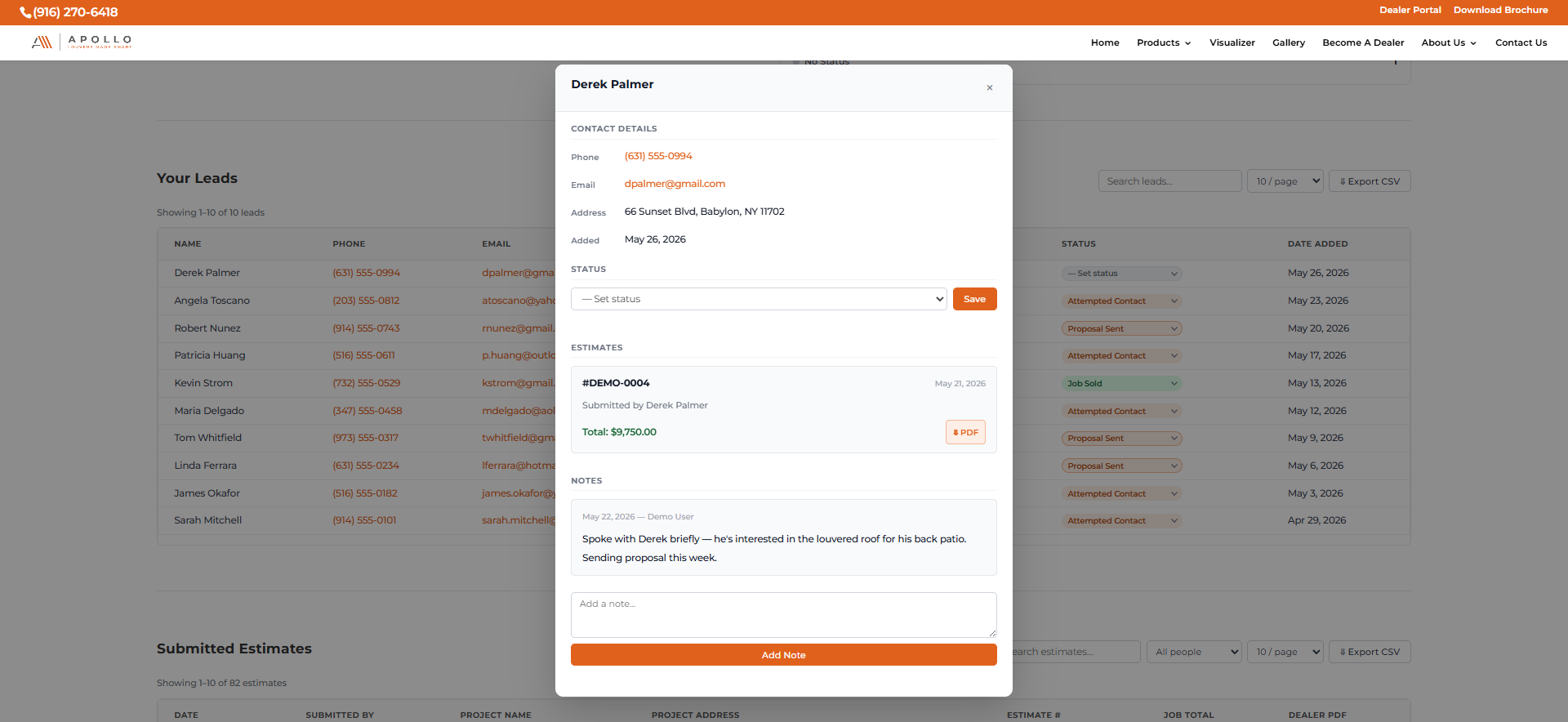Open the Set status dropdown in dialog

[759, 299]
